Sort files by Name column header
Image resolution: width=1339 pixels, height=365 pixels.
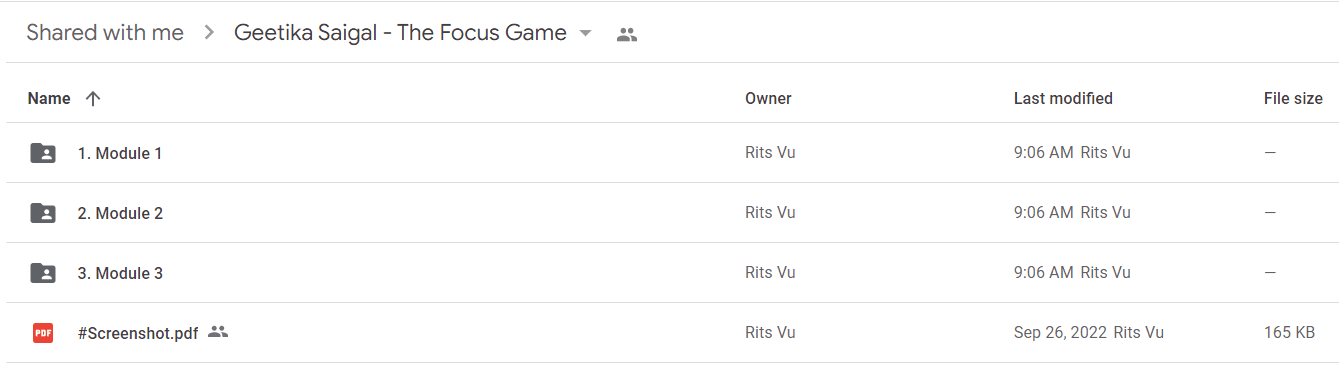click(x=49, y=98)
